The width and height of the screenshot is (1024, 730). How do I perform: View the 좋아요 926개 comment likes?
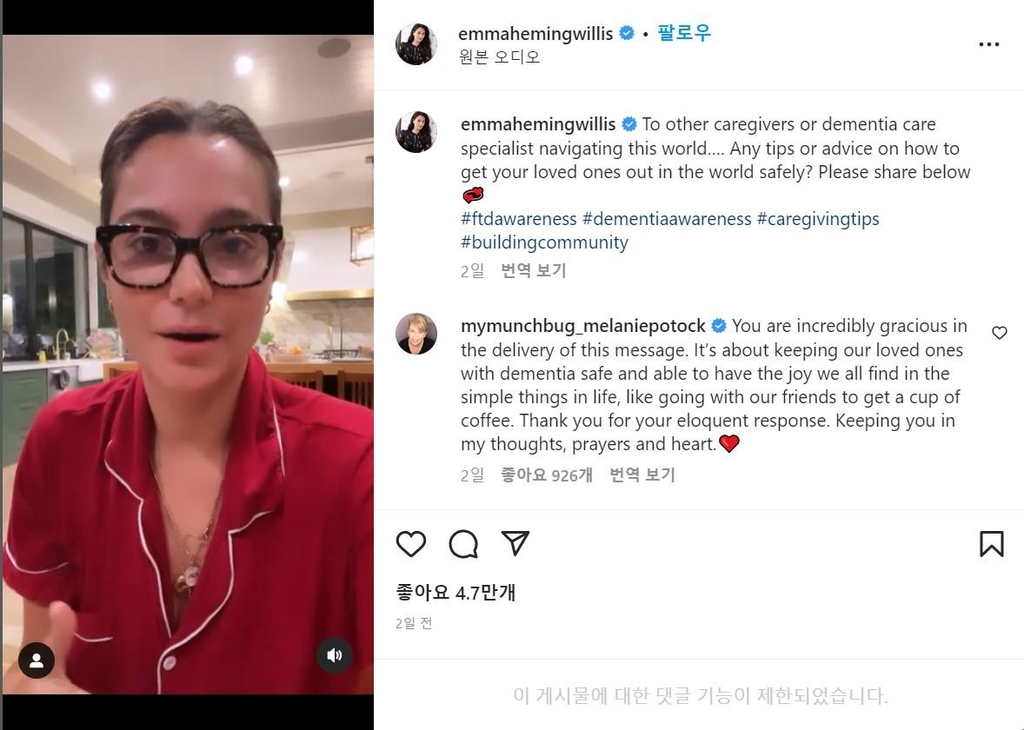(x=546, y=475)
